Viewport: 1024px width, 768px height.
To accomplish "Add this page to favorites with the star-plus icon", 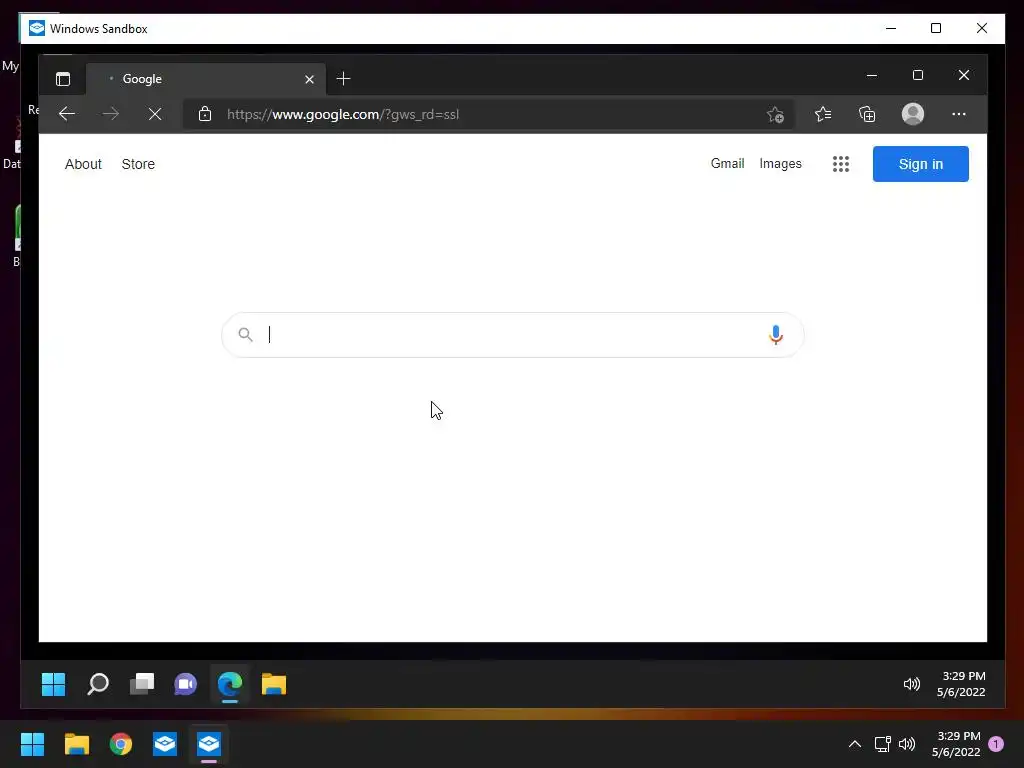I will tap(775, 114).
